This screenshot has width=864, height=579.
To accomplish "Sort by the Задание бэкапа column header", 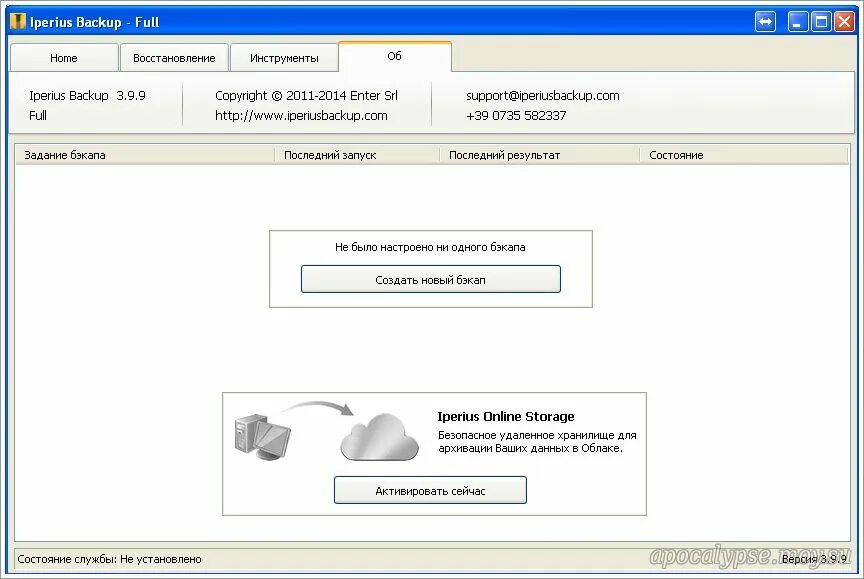I will pos(145,155).
